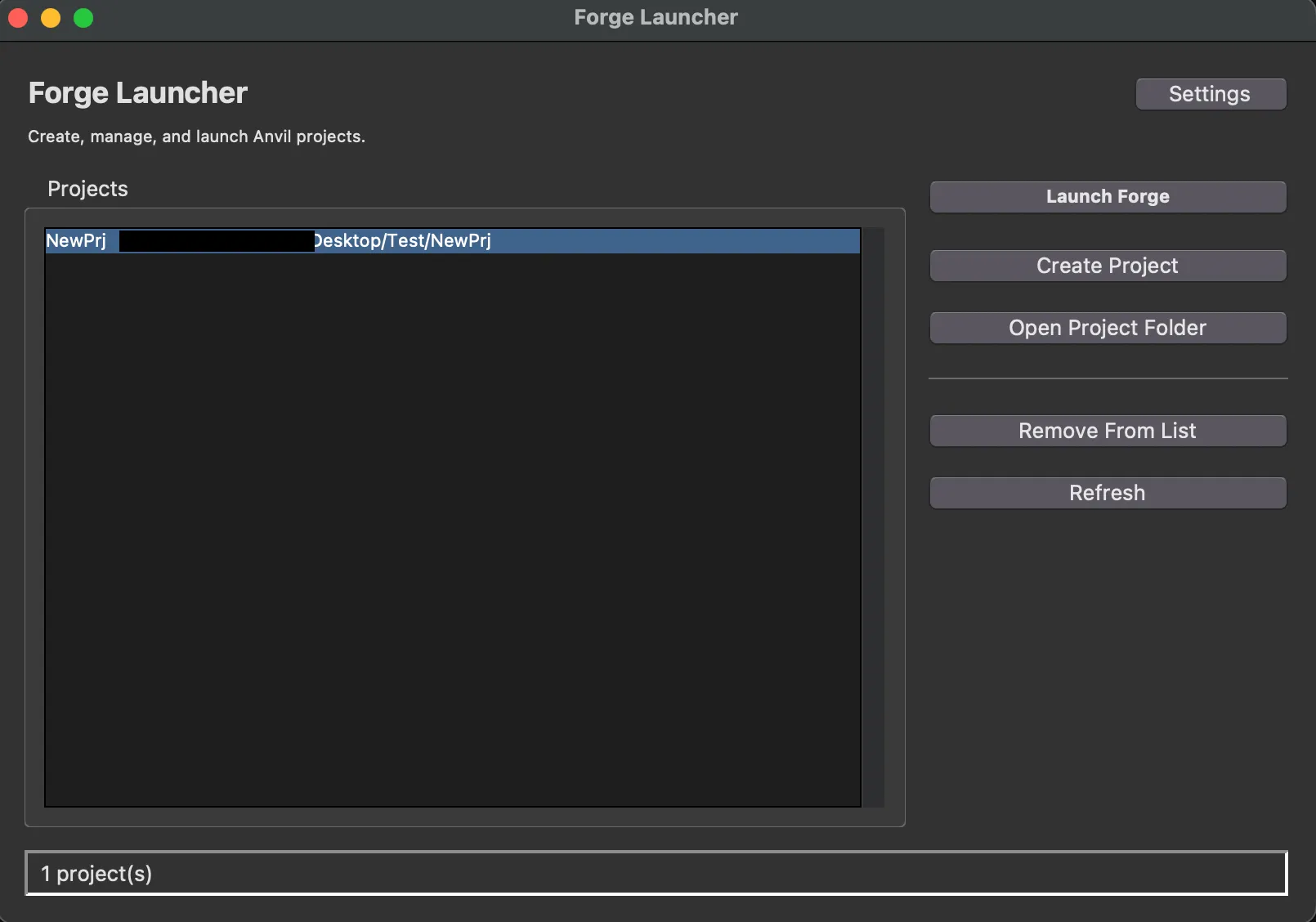Close the Forge Launcher window
Image resolution: width=1316 pixels, height=922 pixels.
(x=18, y=18)
